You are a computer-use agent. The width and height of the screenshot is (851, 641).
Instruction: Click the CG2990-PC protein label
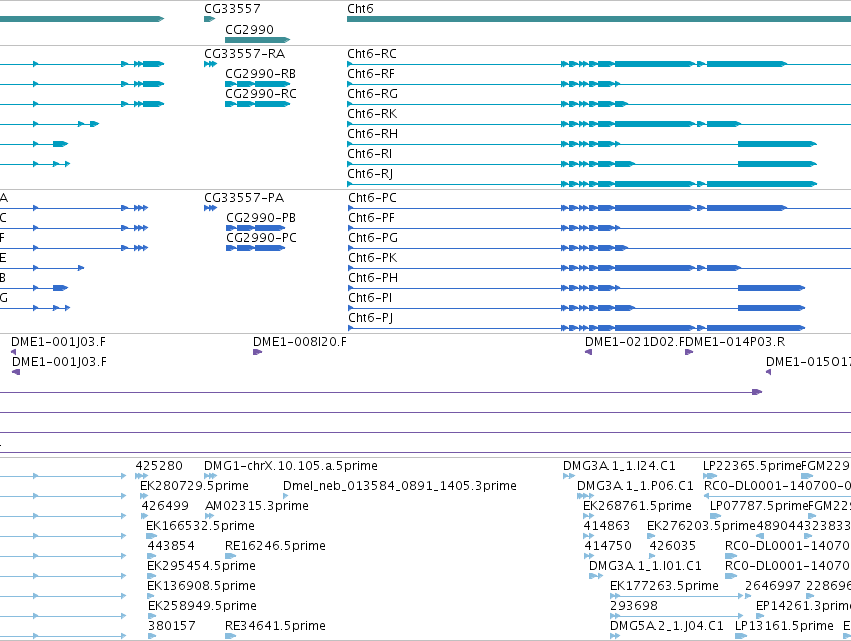pyautogui.click(x=262, y=238)
